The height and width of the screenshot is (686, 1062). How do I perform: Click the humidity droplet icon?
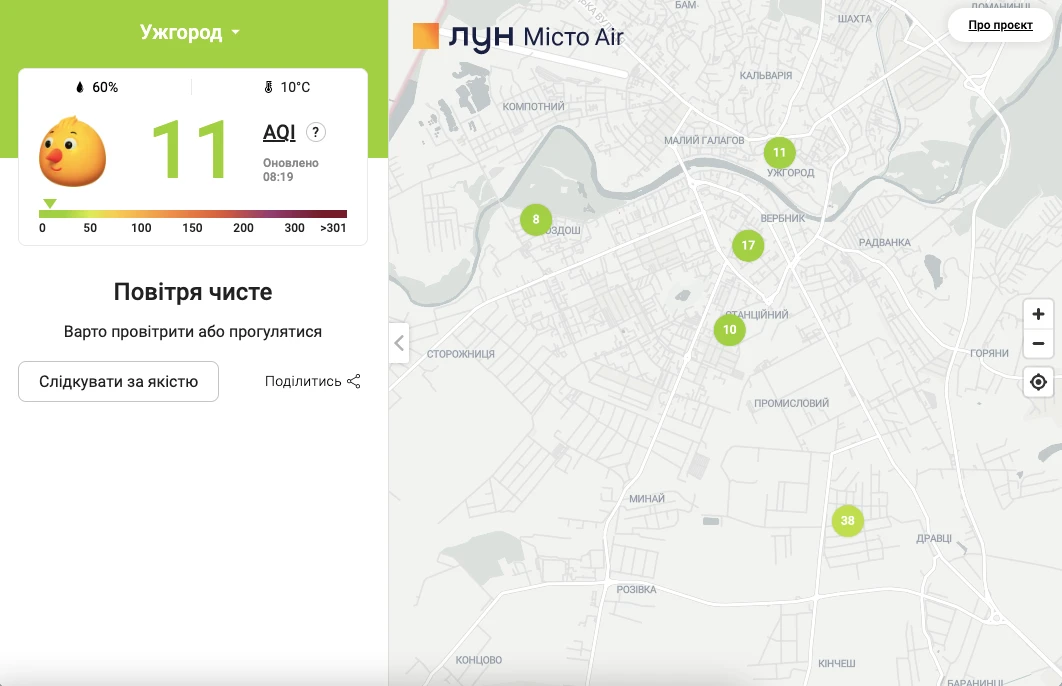point(80,87)
